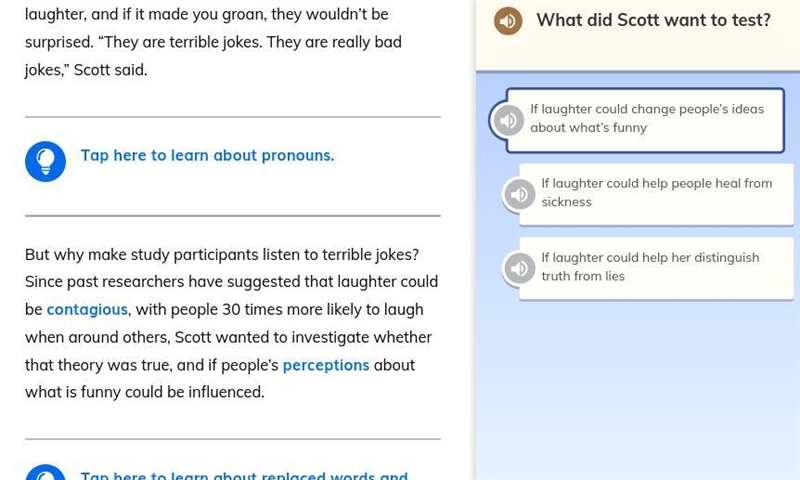Image resolution: width=800 pixels, height=480 pixels.
Task: Click the sentence 'But why make study participants listen'
Action: (222, 255)
